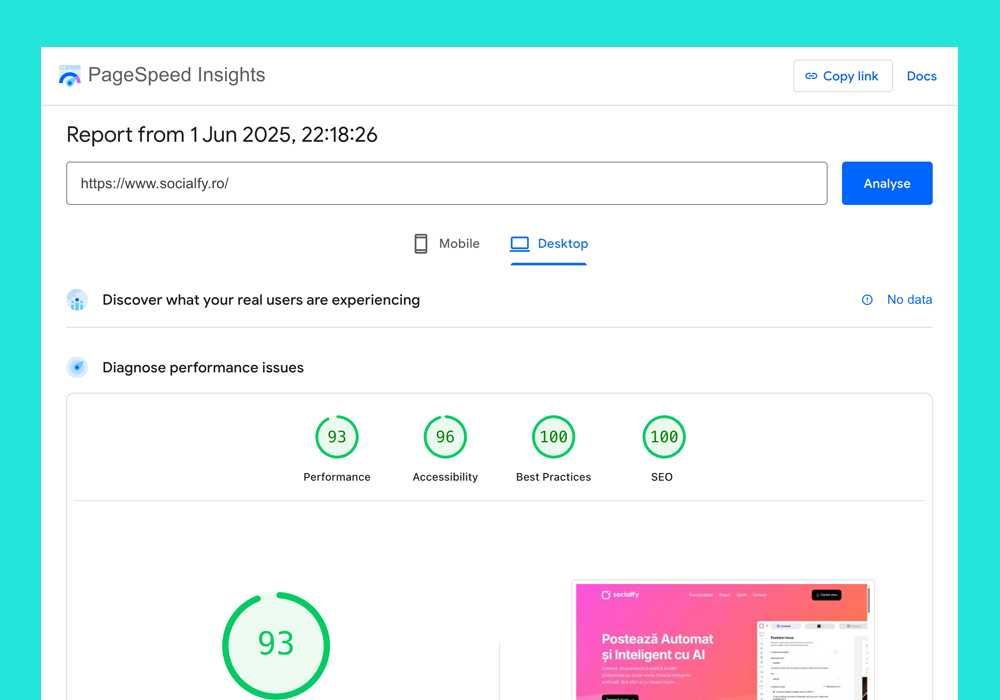Click the URL field containing socialfy.ro
Image resolution: width=1000 pixels, height=700 pixels.
click(x=446, y=183)
